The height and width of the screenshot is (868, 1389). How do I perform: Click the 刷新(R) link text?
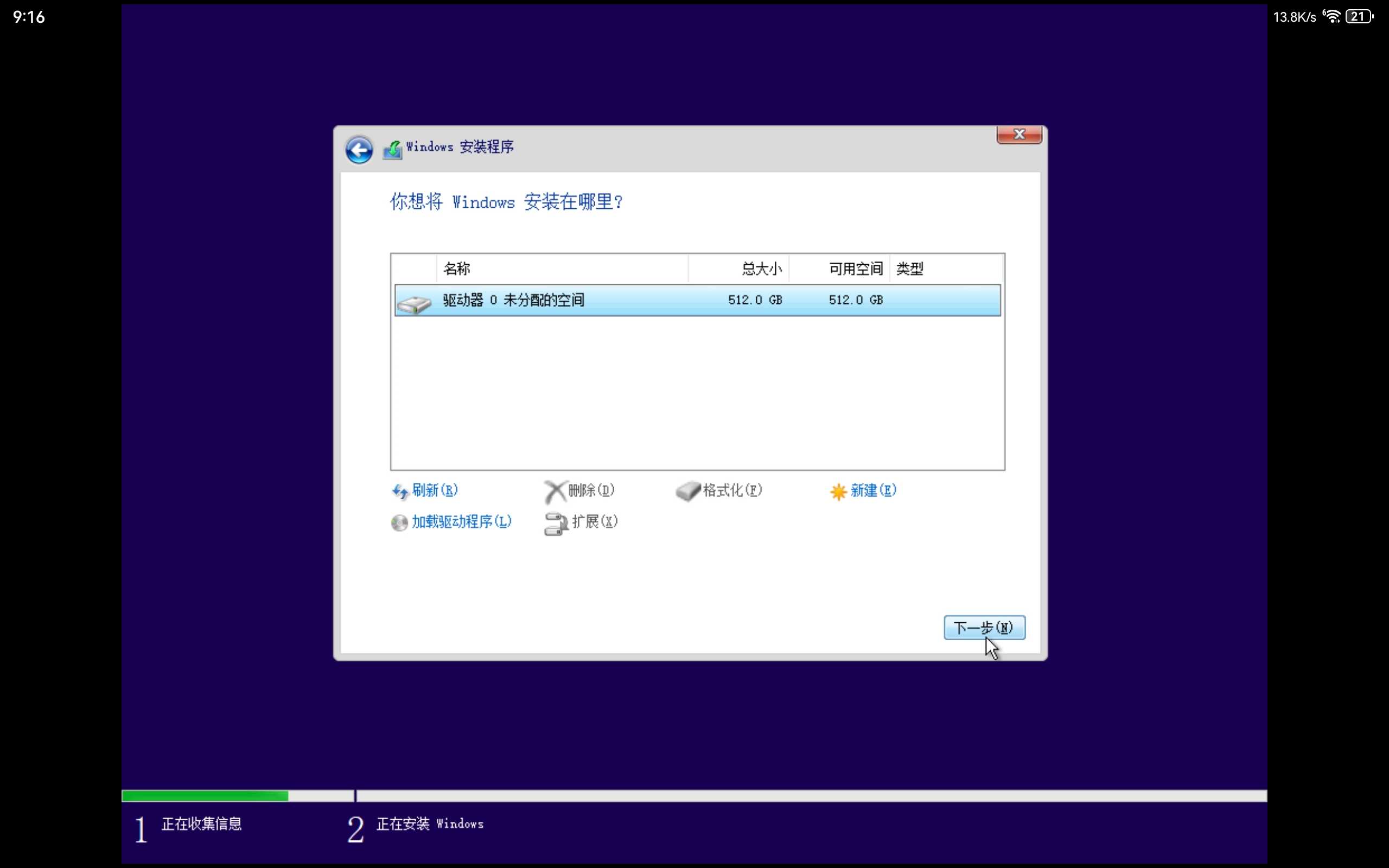pos(435,490)
